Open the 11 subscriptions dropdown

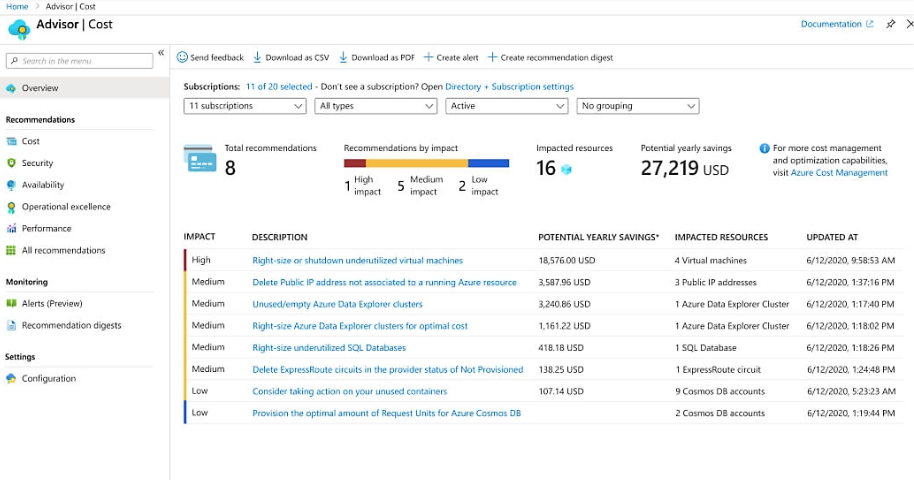click(246, 106)
